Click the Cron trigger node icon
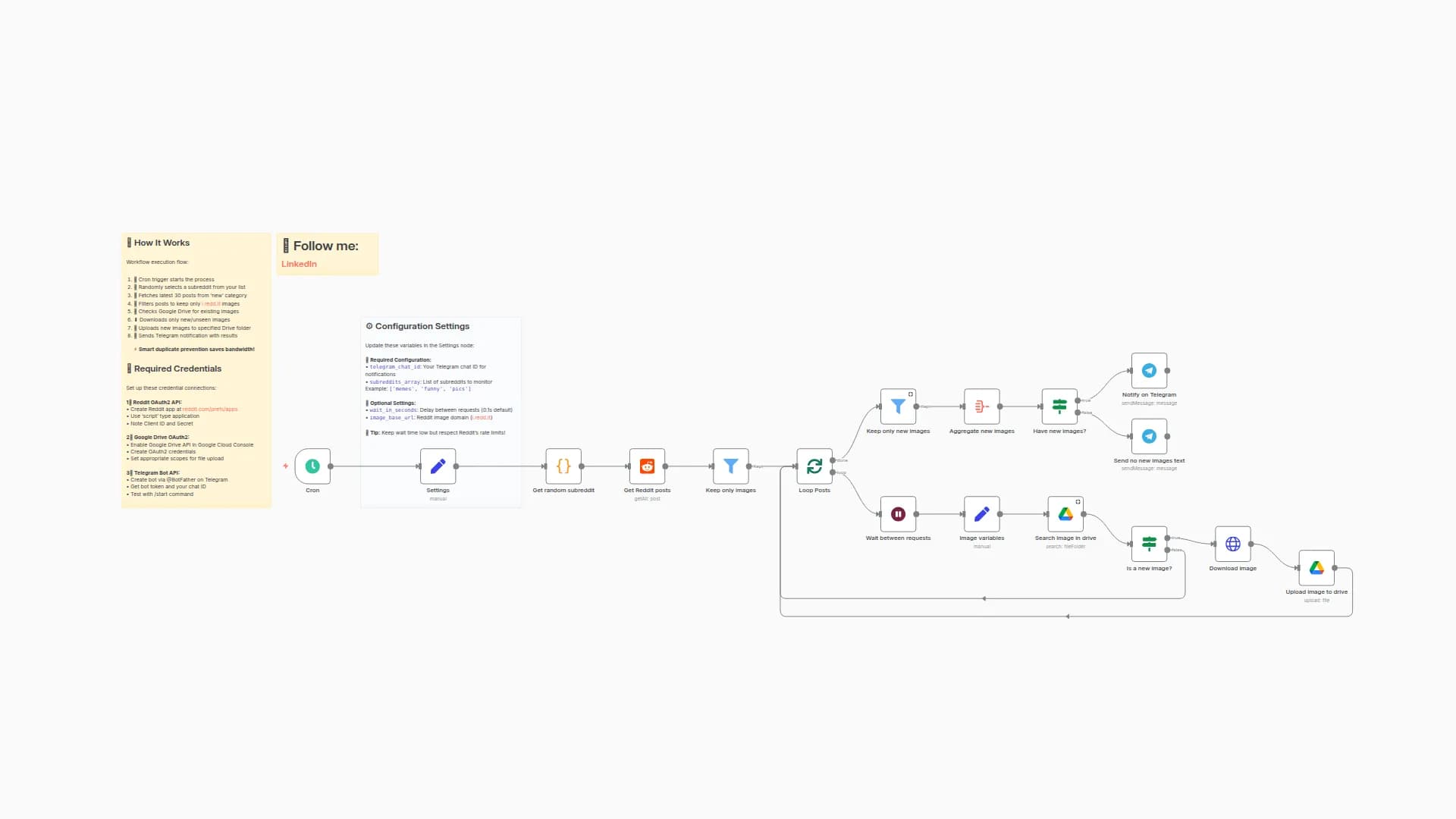 (312, 466)
